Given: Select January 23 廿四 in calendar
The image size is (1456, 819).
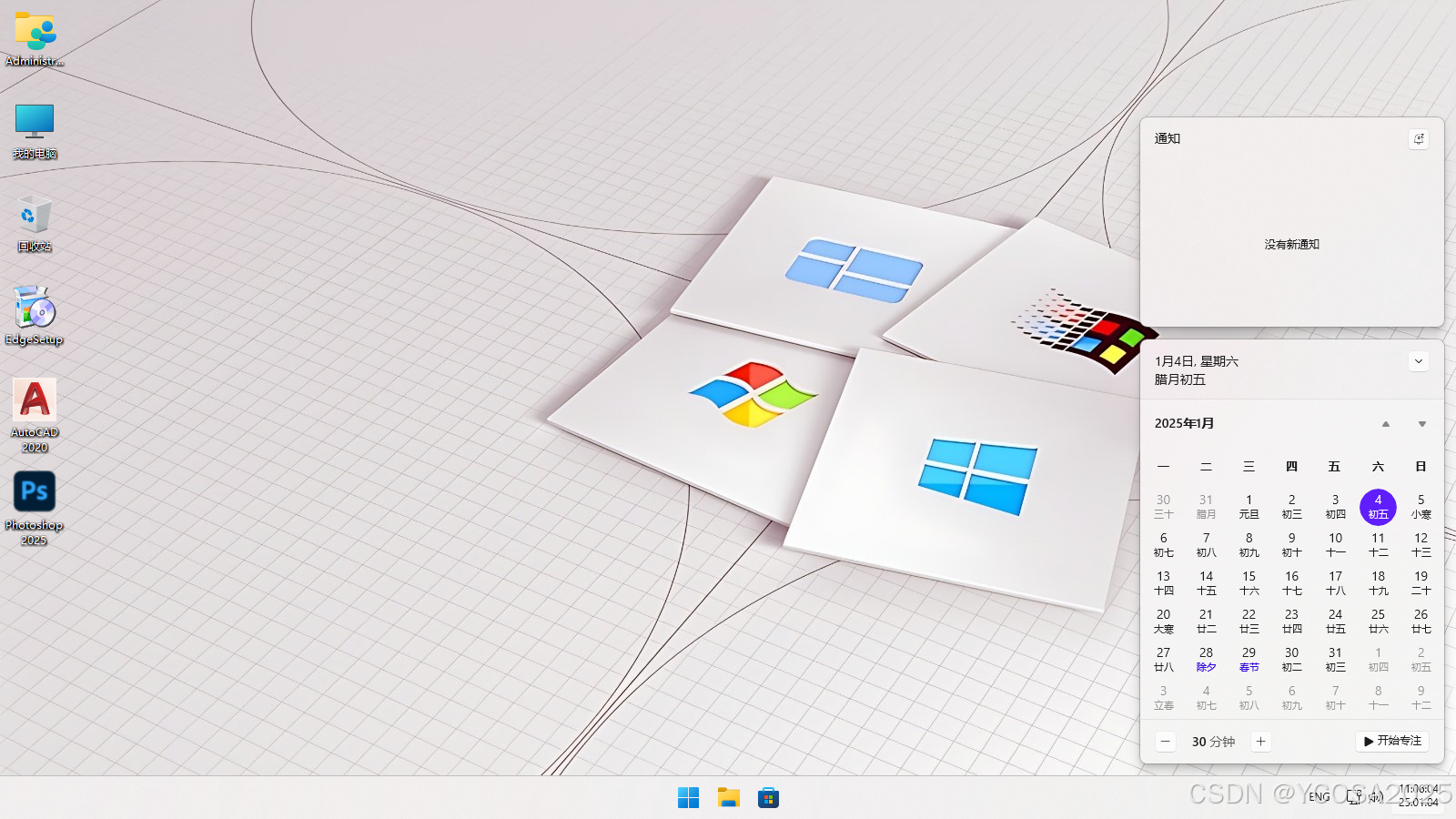Looking at the screenshot, I should (1292, 622).
